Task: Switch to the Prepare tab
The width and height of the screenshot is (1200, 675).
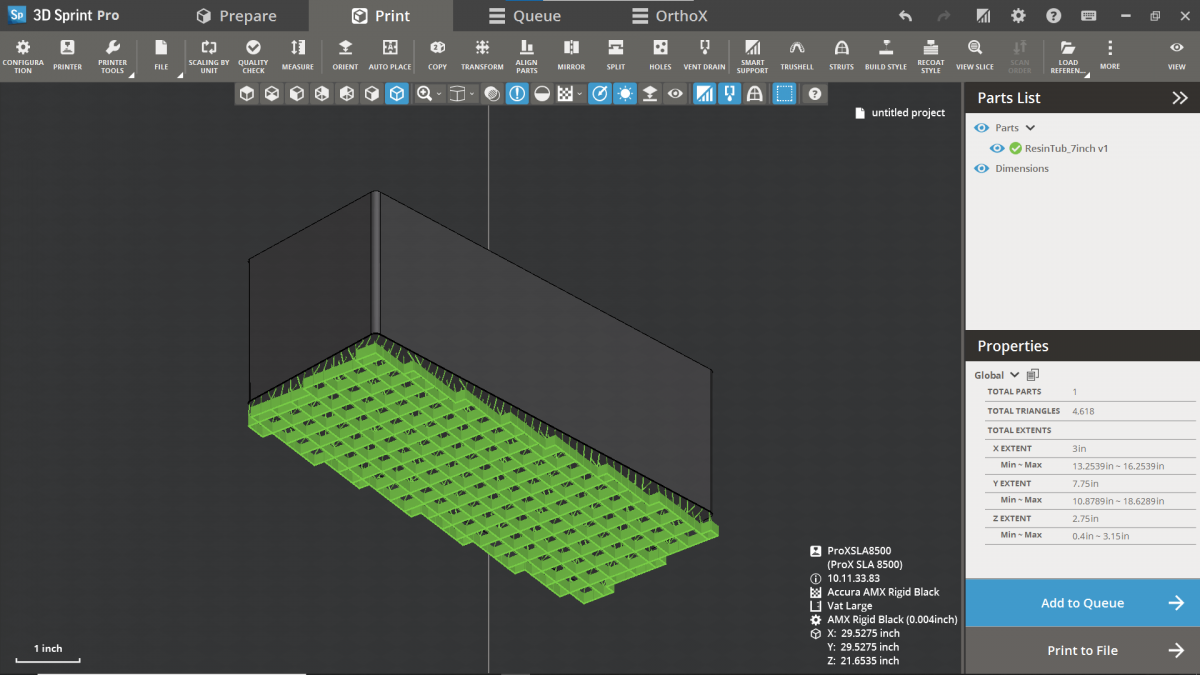Action: [x=243, y=15]
